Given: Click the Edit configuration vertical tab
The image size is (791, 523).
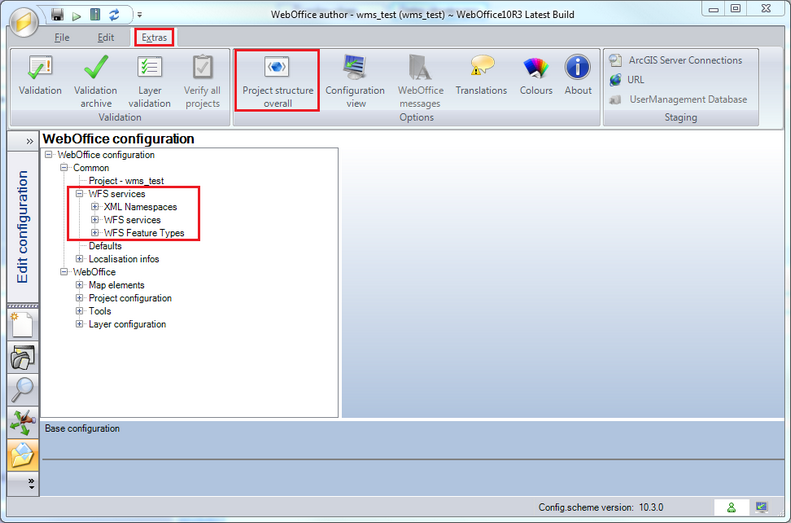Looking at the screenshot, I should 22,226.
